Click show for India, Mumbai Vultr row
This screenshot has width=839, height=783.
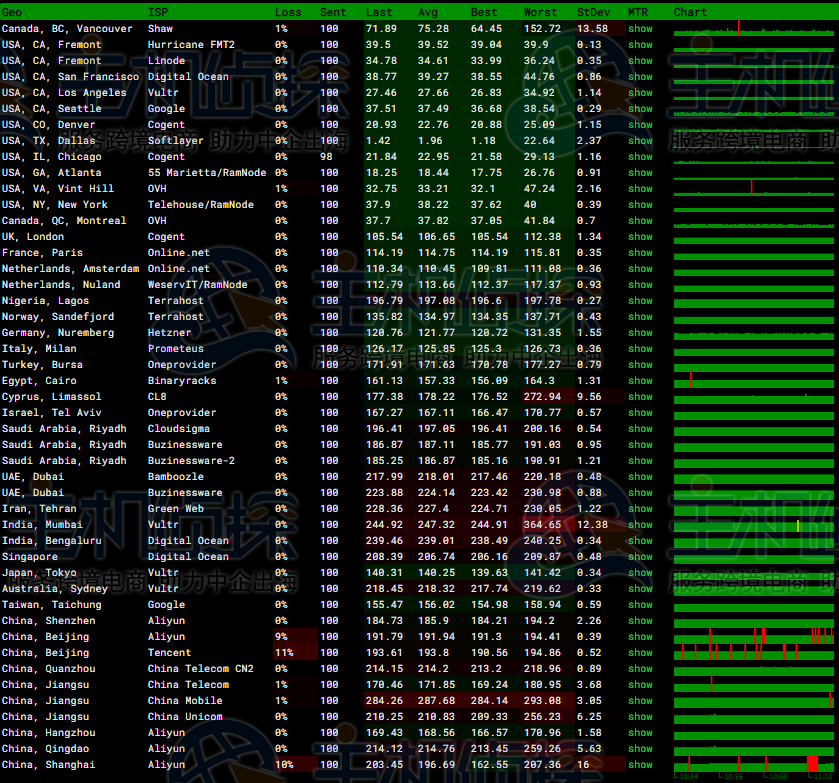(640, 525)
